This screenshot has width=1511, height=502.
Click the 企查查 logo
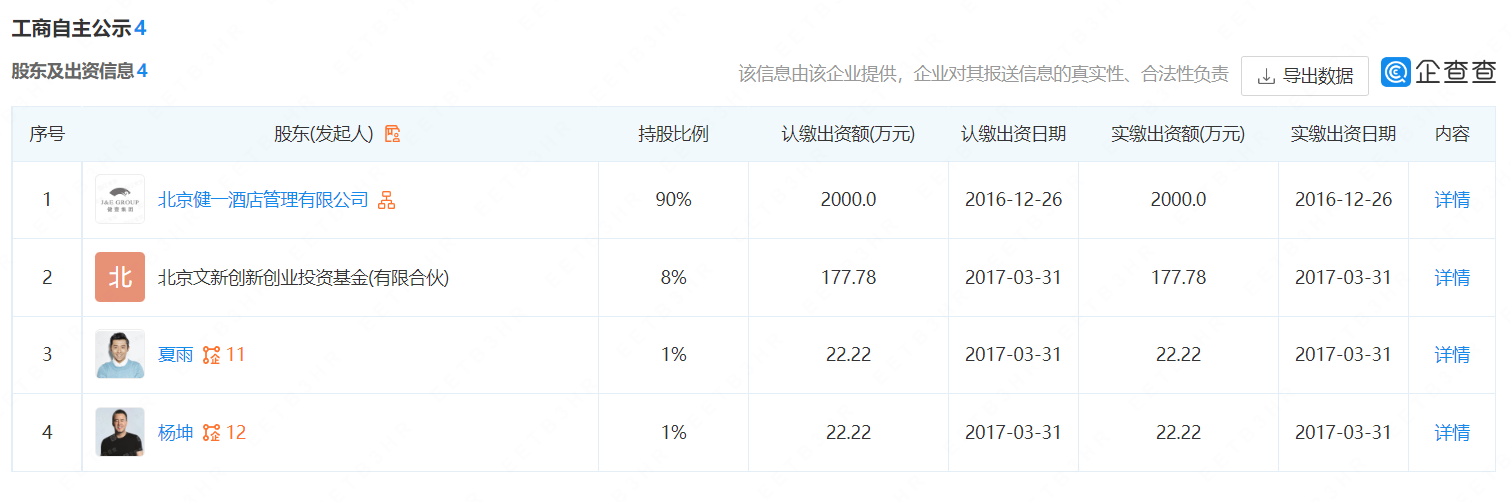pyautogui.click(x=1439, y=73)
